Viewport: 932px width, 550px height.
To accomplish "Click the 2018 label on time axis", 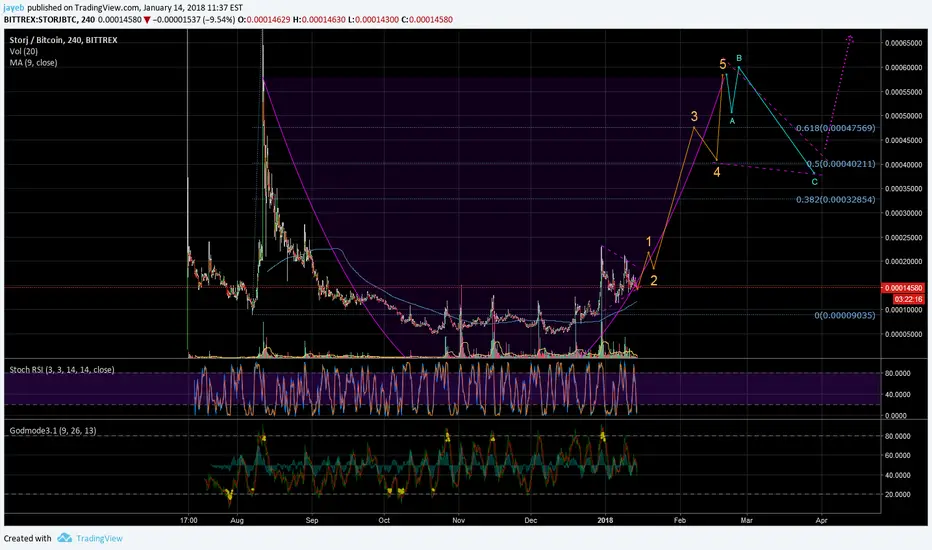I will point(606,520).
